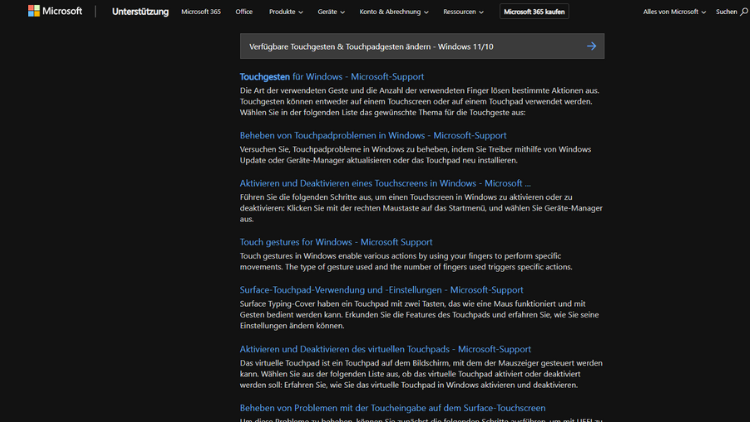Click description starting 'Führen Sie die folgenden Schritte'
Viewport: 750px width, 422px height.
coord(421,208)
